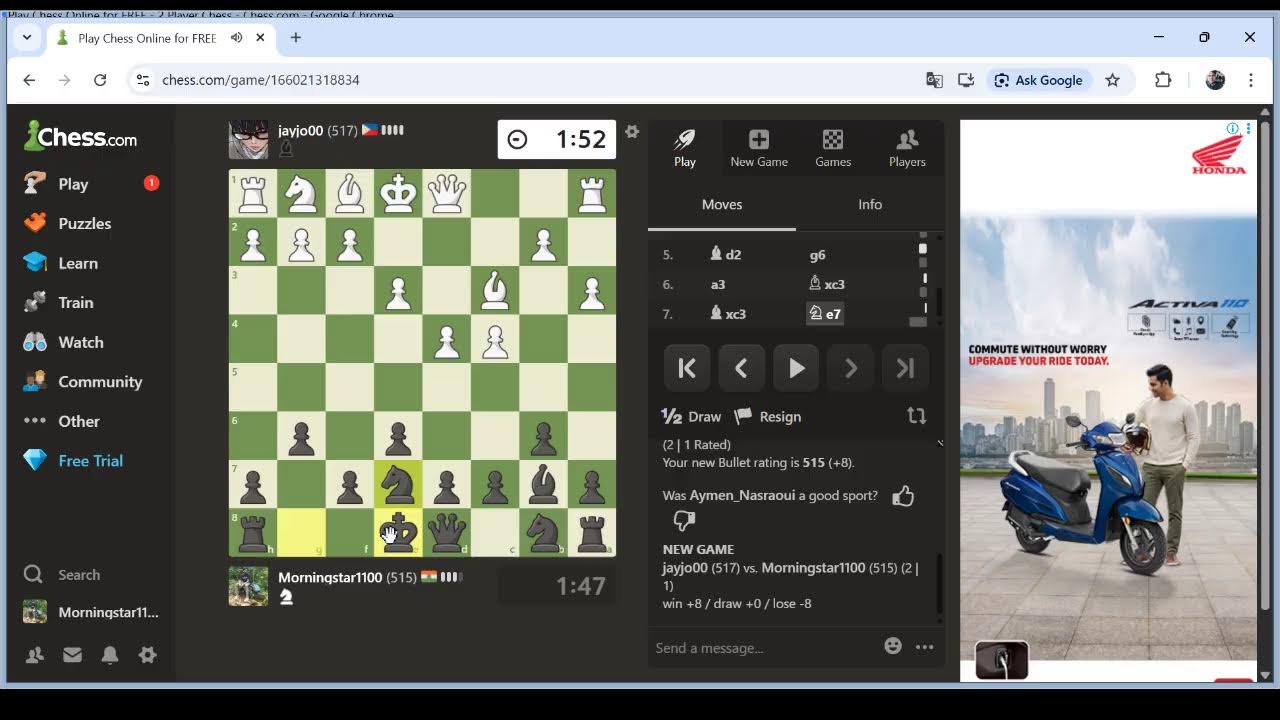The image size is (1280, 720).
Task: Open the sidebar settings gear
Action: 147,655
